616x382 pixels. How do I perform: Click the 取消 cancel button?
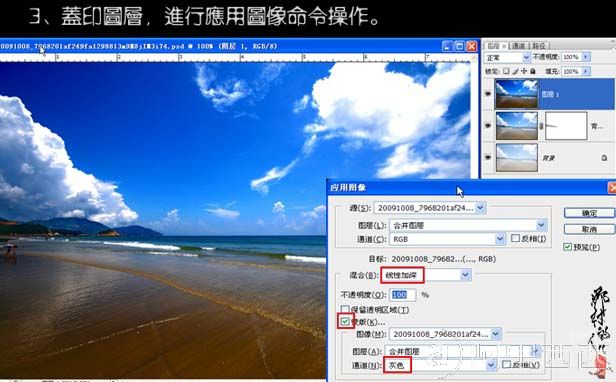[x=589, y=229]
